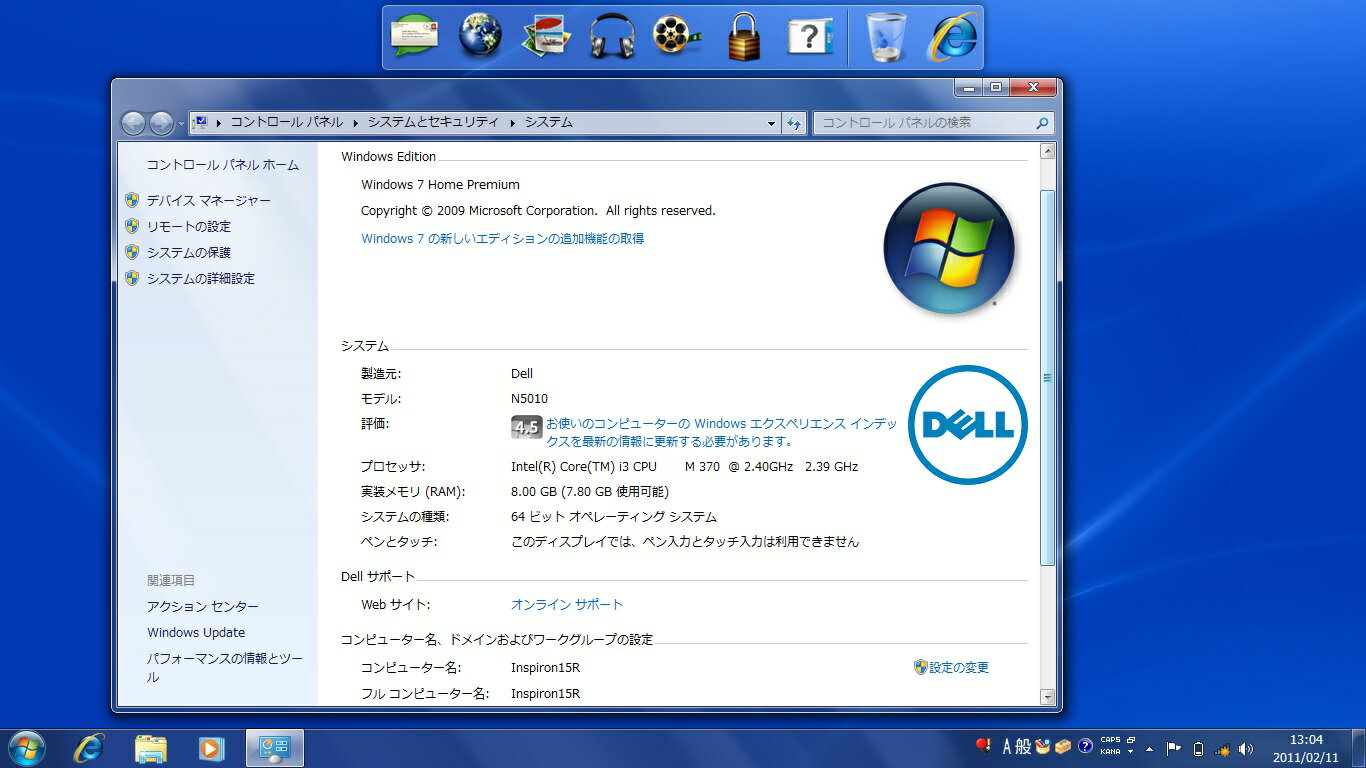
Task: Click the Windows Start orb
Action: pos(26,748)
